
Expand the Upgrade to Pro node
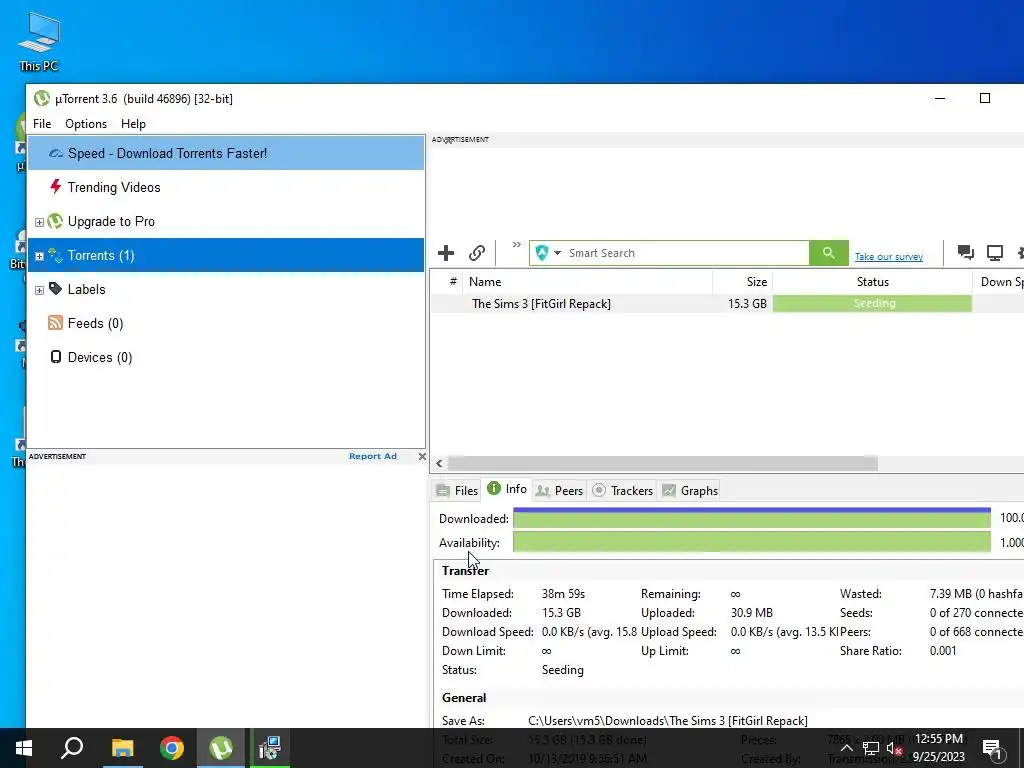39,222
